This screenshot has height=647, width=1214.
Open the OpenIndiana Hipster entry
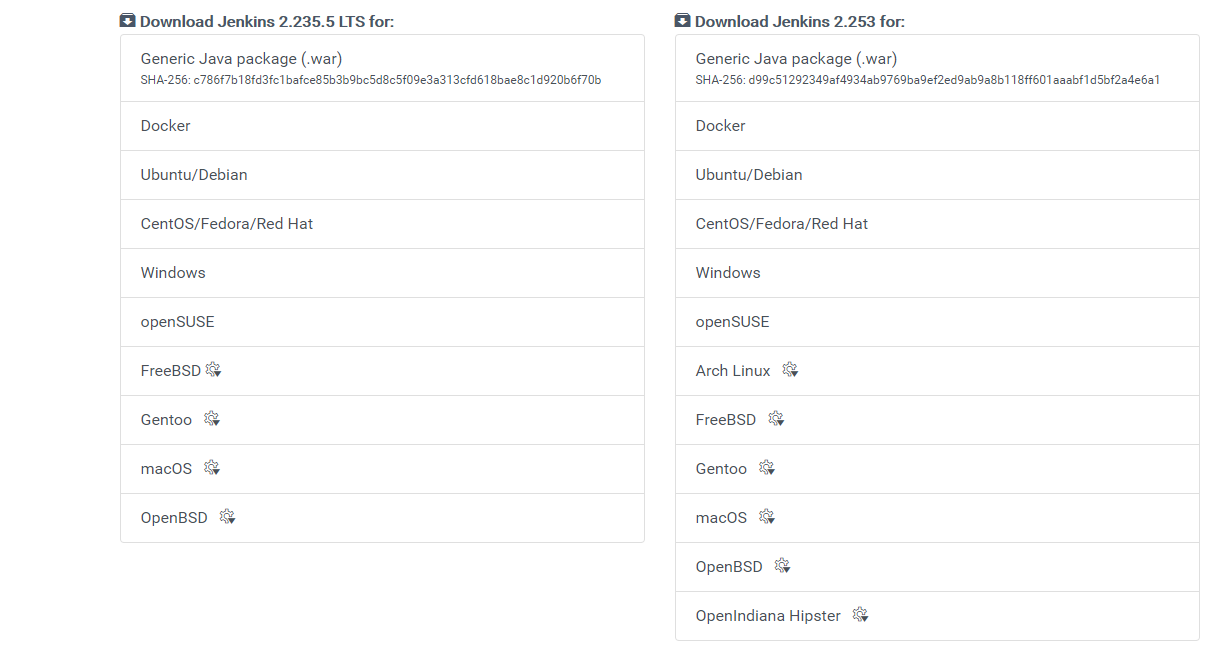(937, 616)
